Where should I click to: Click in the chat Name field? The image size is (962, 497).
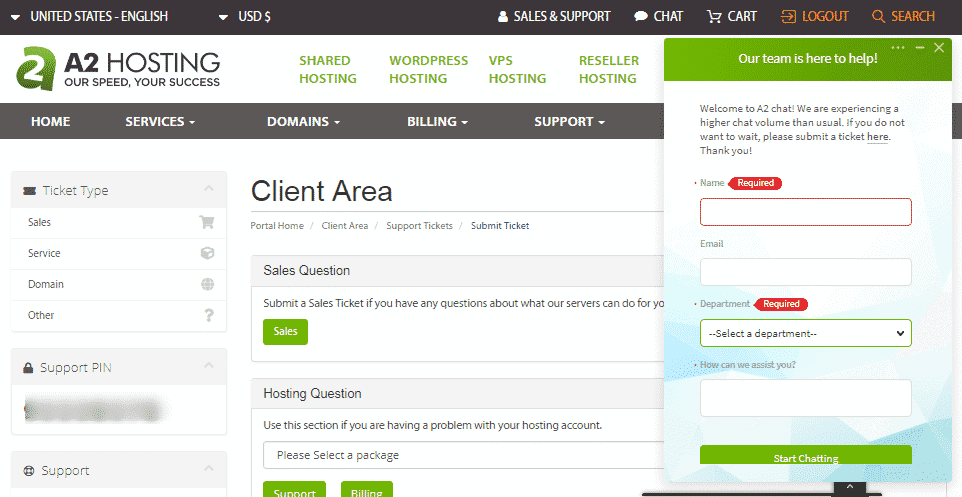tap(806, 212)
